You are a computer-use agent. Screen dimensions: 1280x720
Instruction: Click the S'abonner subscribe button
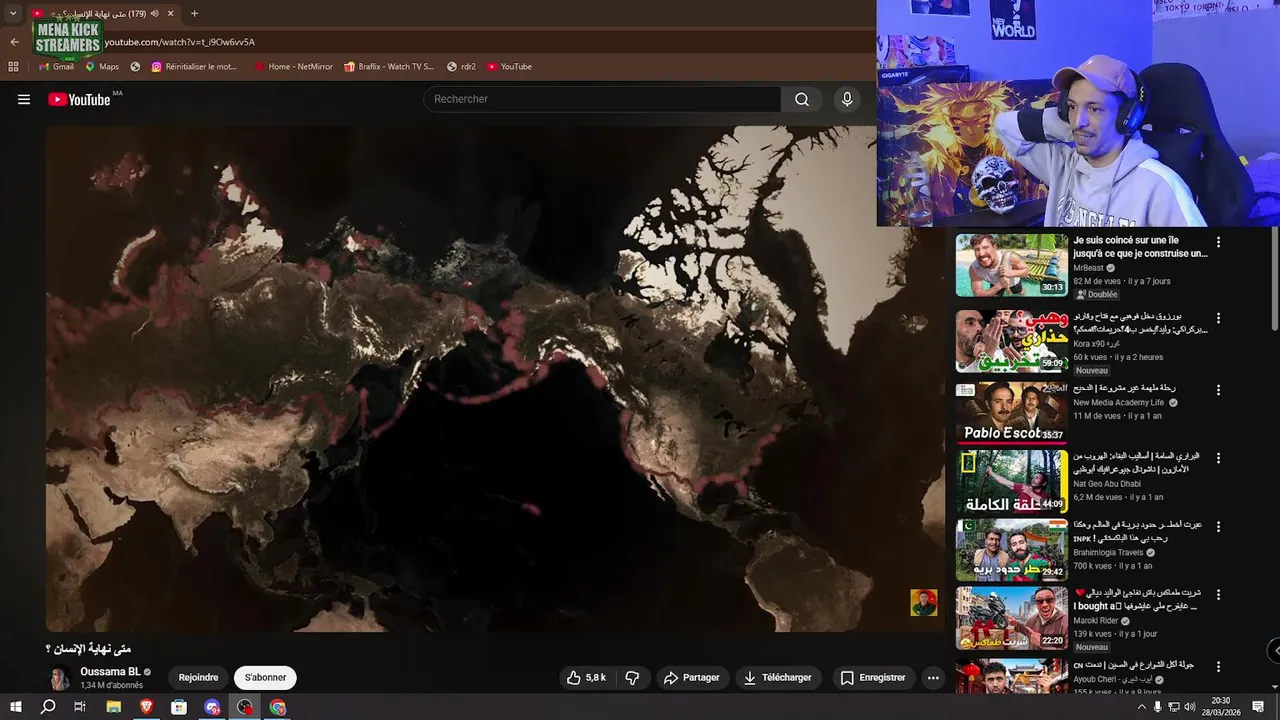pyautogui.click(x=265, y=677)
